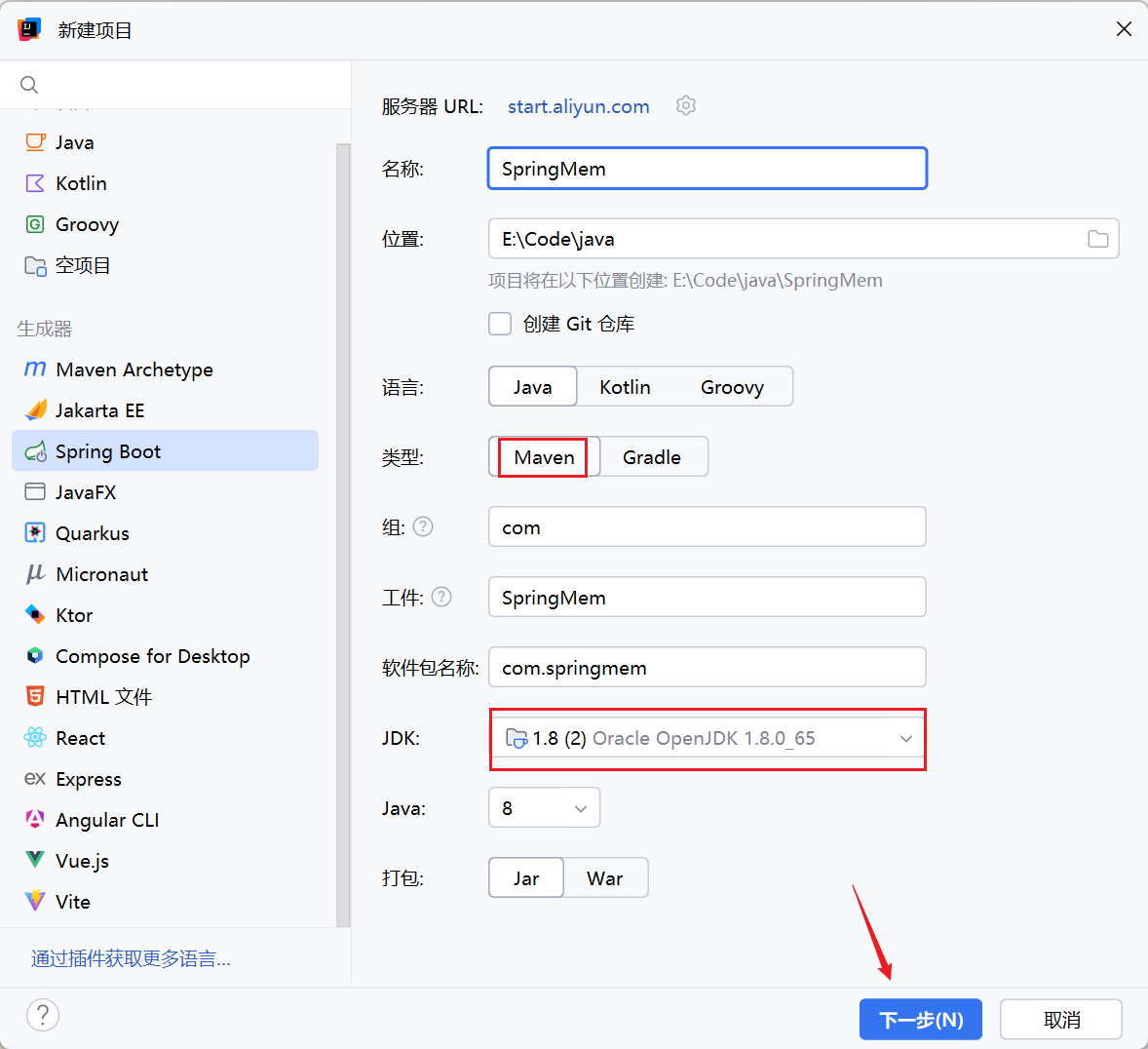1148x1049 pixels.
Task: Click the Jakarta EE sail icon
Action: [35, 410]
